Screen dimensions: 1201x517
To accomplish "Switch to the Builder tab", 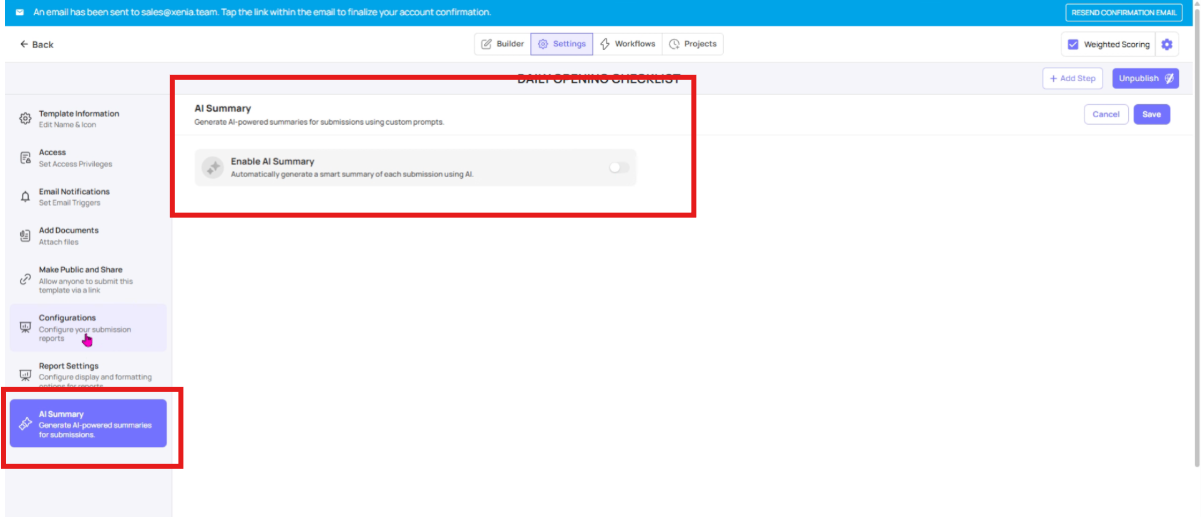I will pyautogui.click(x=502, y=44).
